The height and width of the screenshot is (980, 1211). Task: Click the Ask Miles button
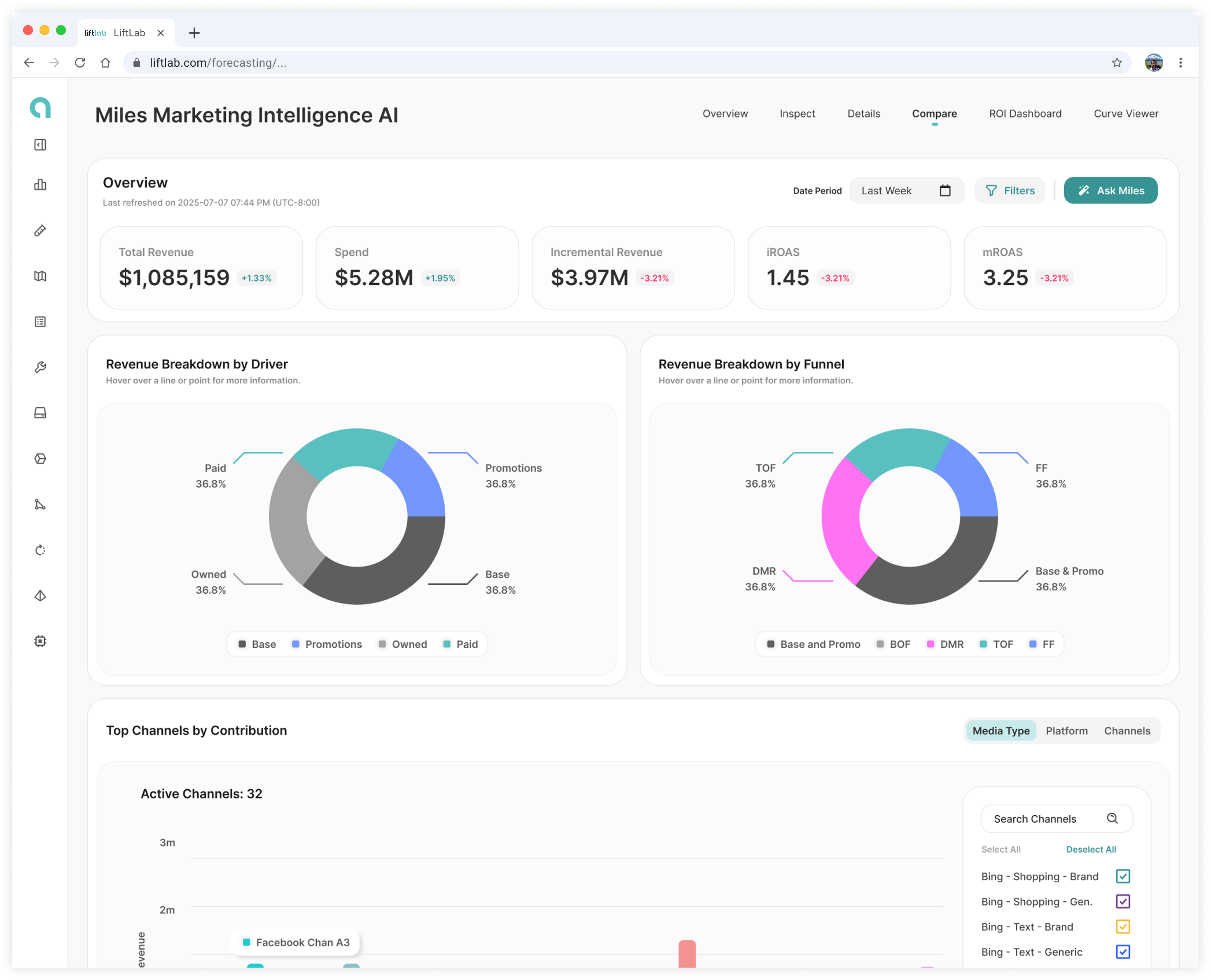(x=1110, y=191)
